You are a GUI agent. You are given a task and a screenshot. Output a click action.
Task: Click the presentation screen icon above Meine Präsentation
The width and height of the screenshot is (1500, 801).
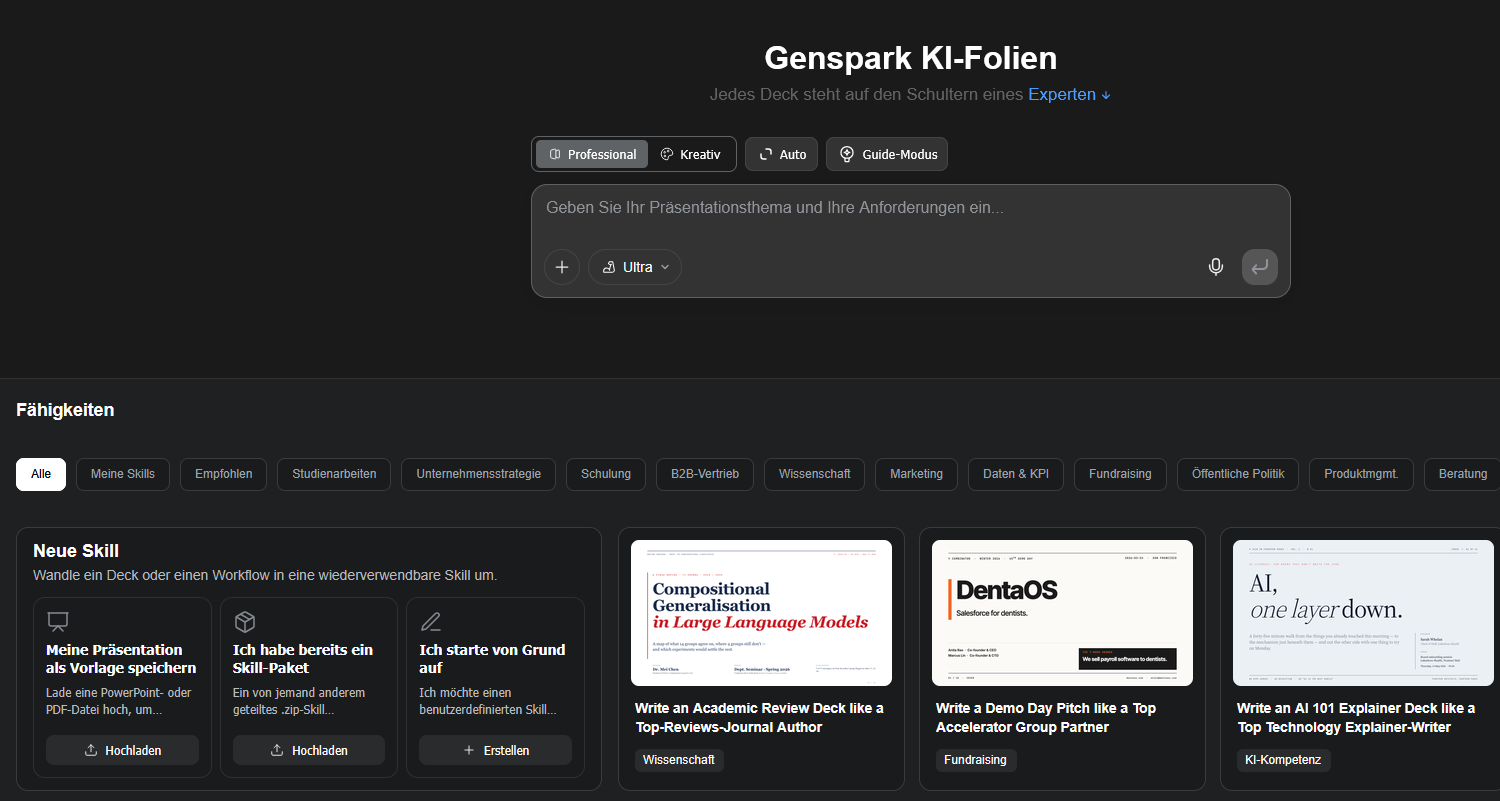coord(58,622)
